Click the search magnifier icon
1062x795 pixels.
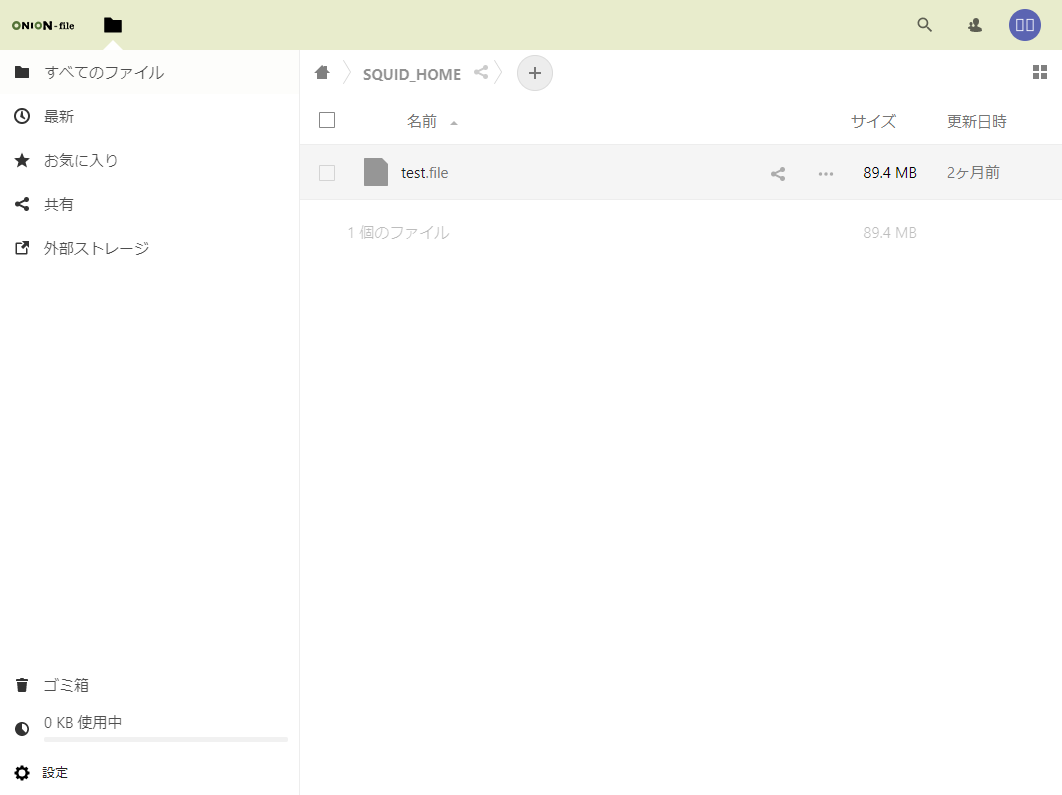coord(925,25)
